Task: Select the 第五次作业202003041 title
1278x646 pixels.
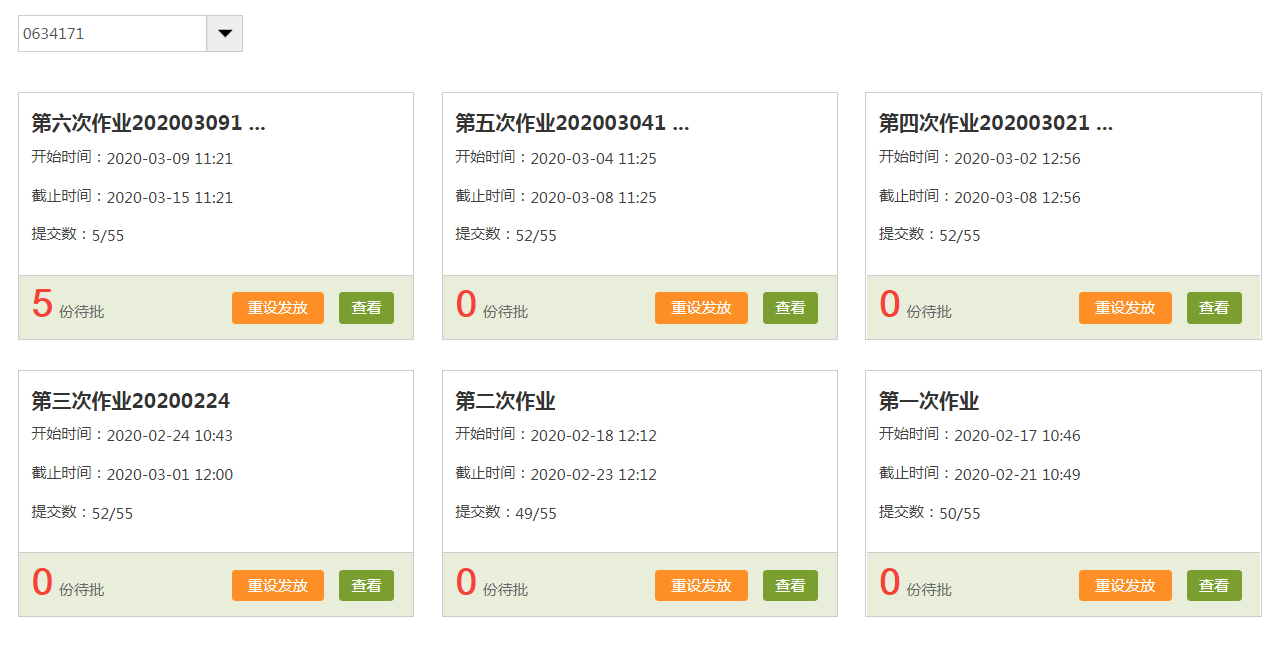Action: (x=572, y=123)
